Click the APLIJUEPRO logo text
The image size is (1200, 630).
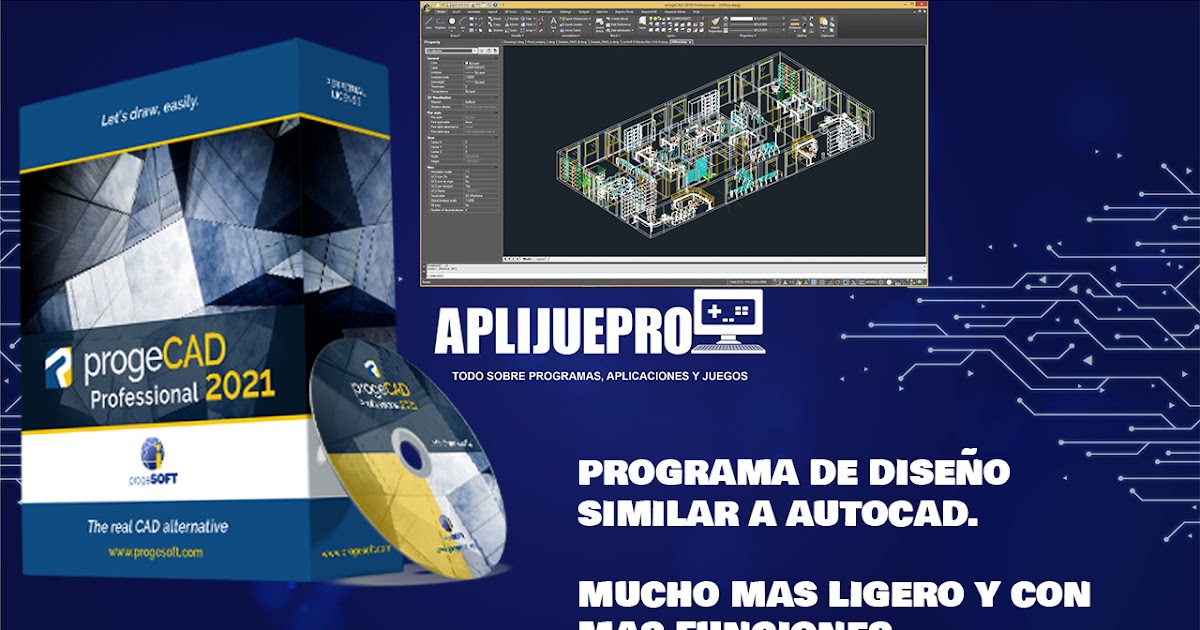[x=563, y=331]
